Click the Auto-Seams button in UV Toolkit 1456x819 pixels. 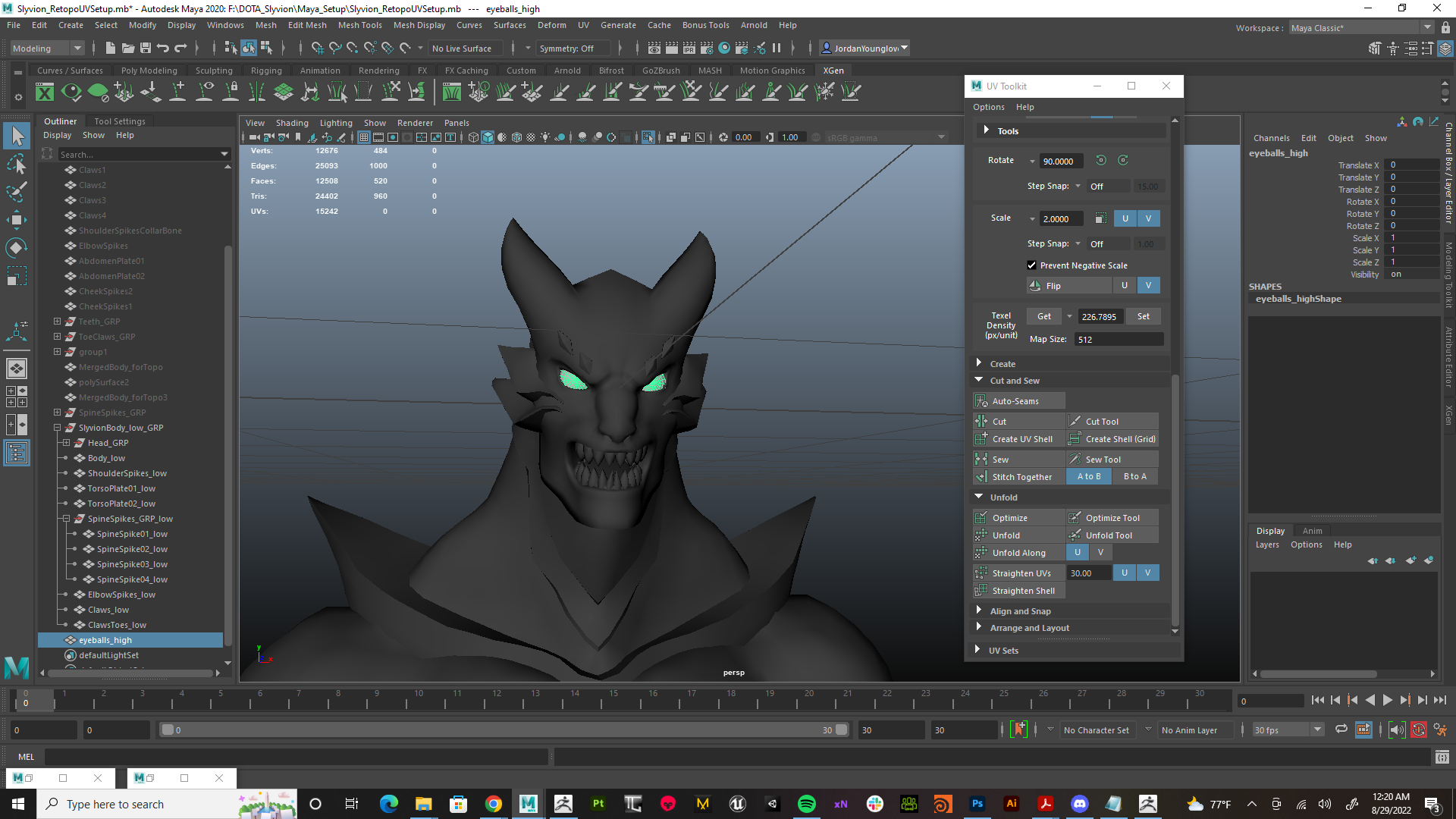(1015, 400)
